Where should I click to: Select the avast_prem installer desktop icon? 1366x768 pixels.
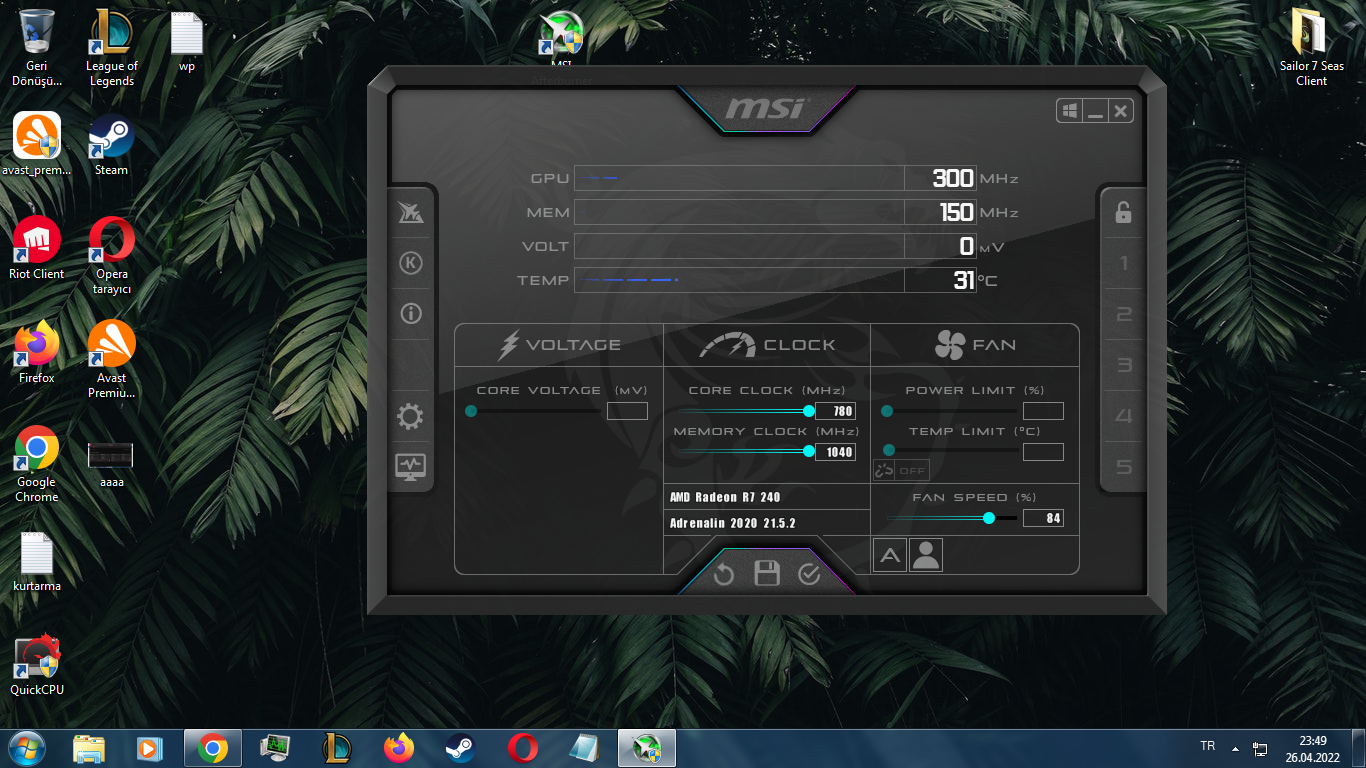coord(37,144)
